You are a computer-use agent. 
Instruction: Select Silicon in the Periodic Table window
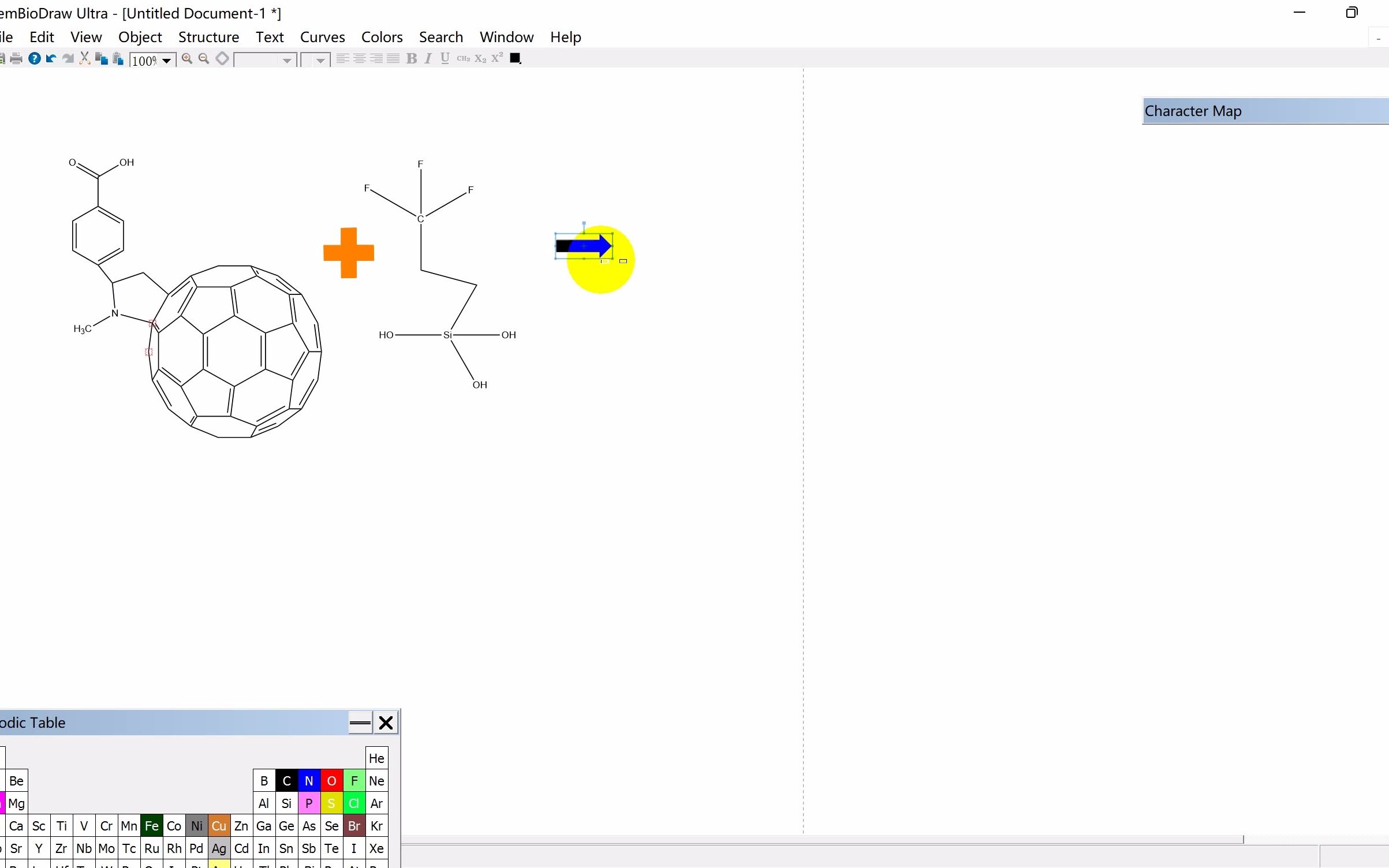coord(286,803)
